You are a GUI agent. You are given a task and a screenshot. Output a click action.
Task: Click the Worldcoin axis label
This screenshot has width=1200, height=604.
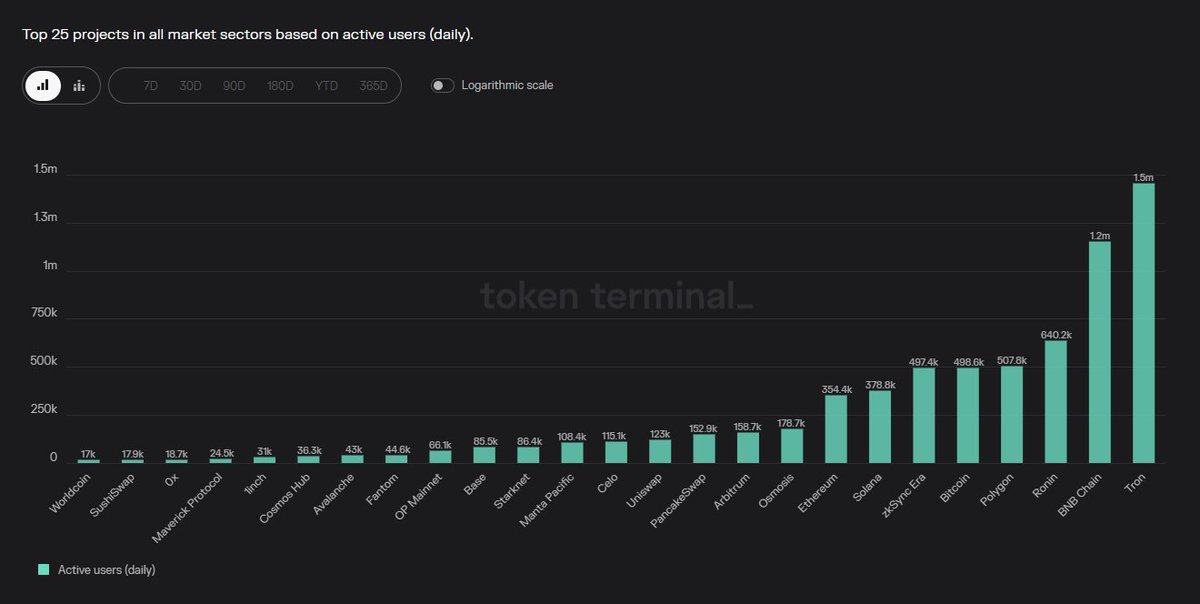[71, 492]
